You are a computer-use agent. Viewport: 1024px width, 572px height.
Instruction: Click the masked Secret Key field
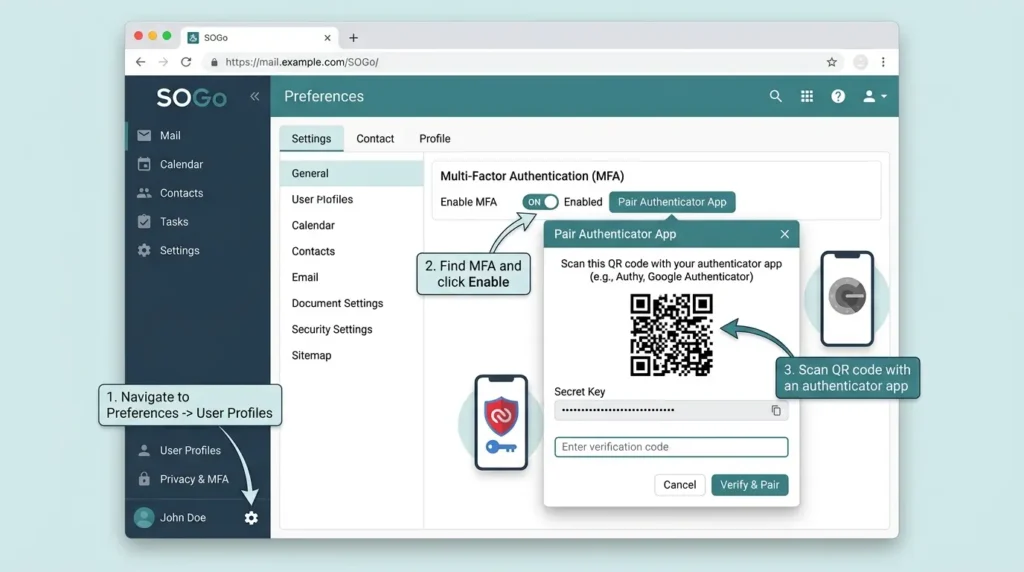coord(671,410)
